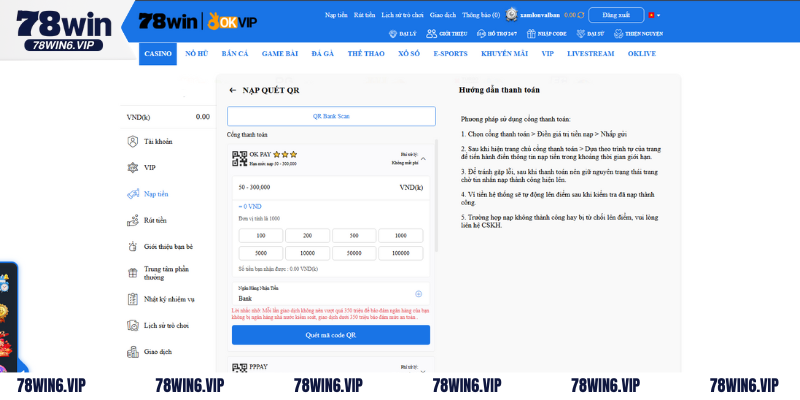Screen dimensions: 800x400
Task: Open the KHUYẾN MÃI menu
Action: point(504,54)
